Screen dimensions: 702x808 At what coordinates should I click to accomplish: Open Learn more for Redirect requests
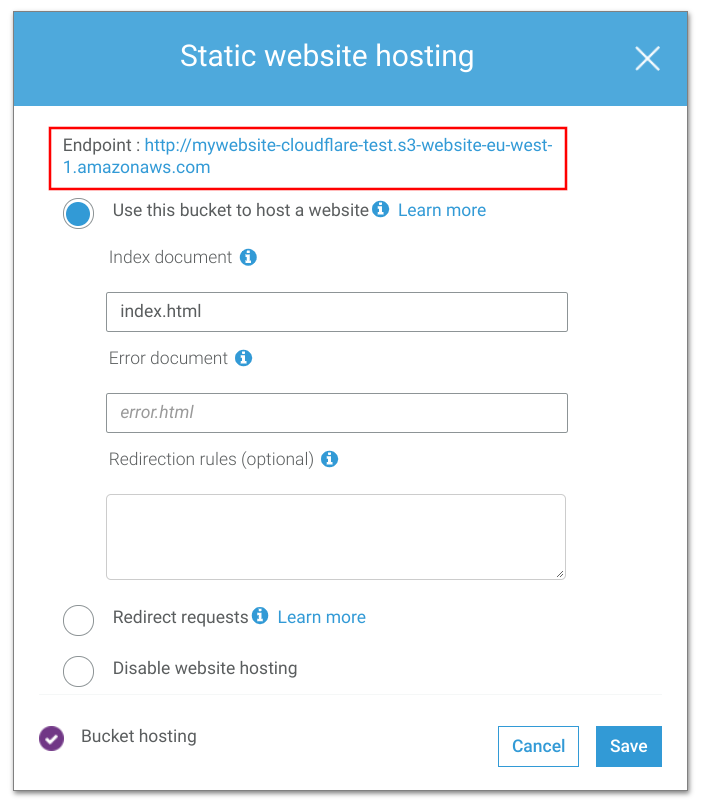[x=321, y=617]
